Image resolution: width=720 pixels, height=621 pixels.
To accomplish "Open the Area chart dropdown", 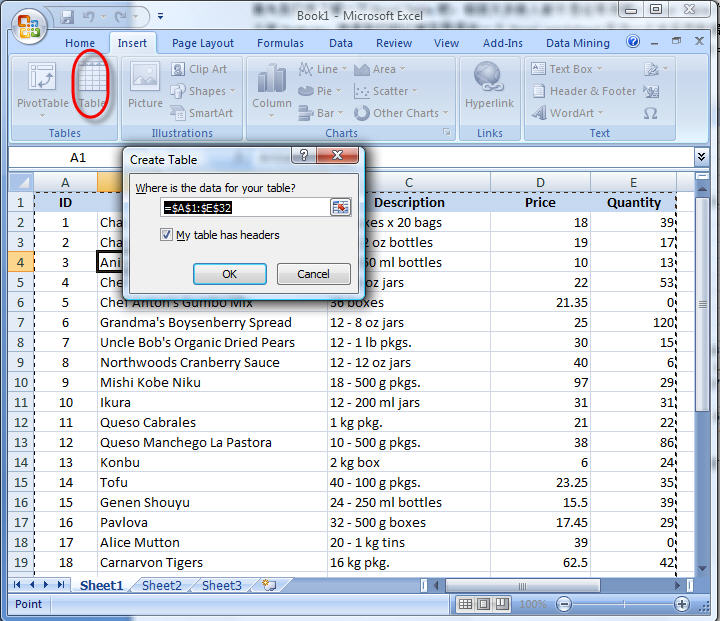I will [x=379, y=69].
